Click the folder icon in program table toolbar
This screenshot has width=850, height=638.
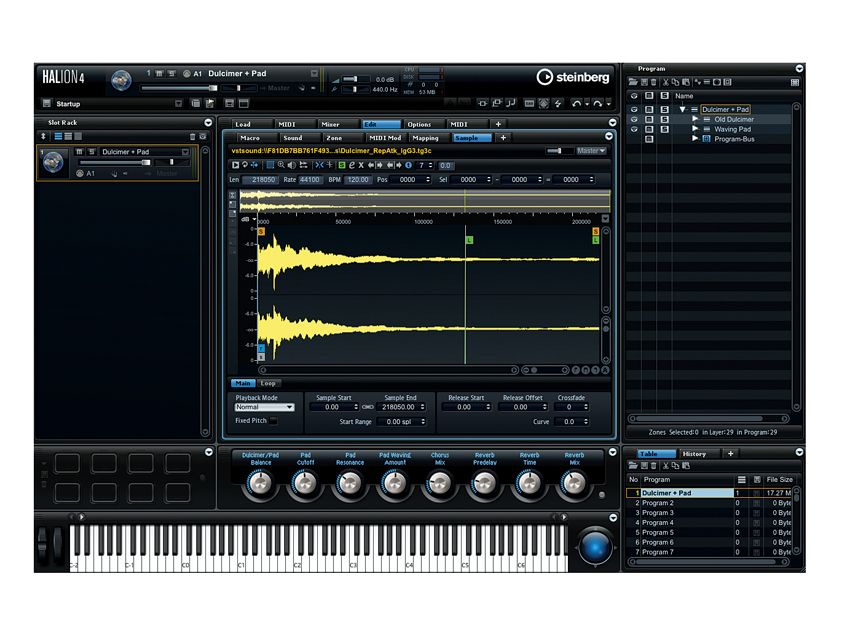coord(633,466)
